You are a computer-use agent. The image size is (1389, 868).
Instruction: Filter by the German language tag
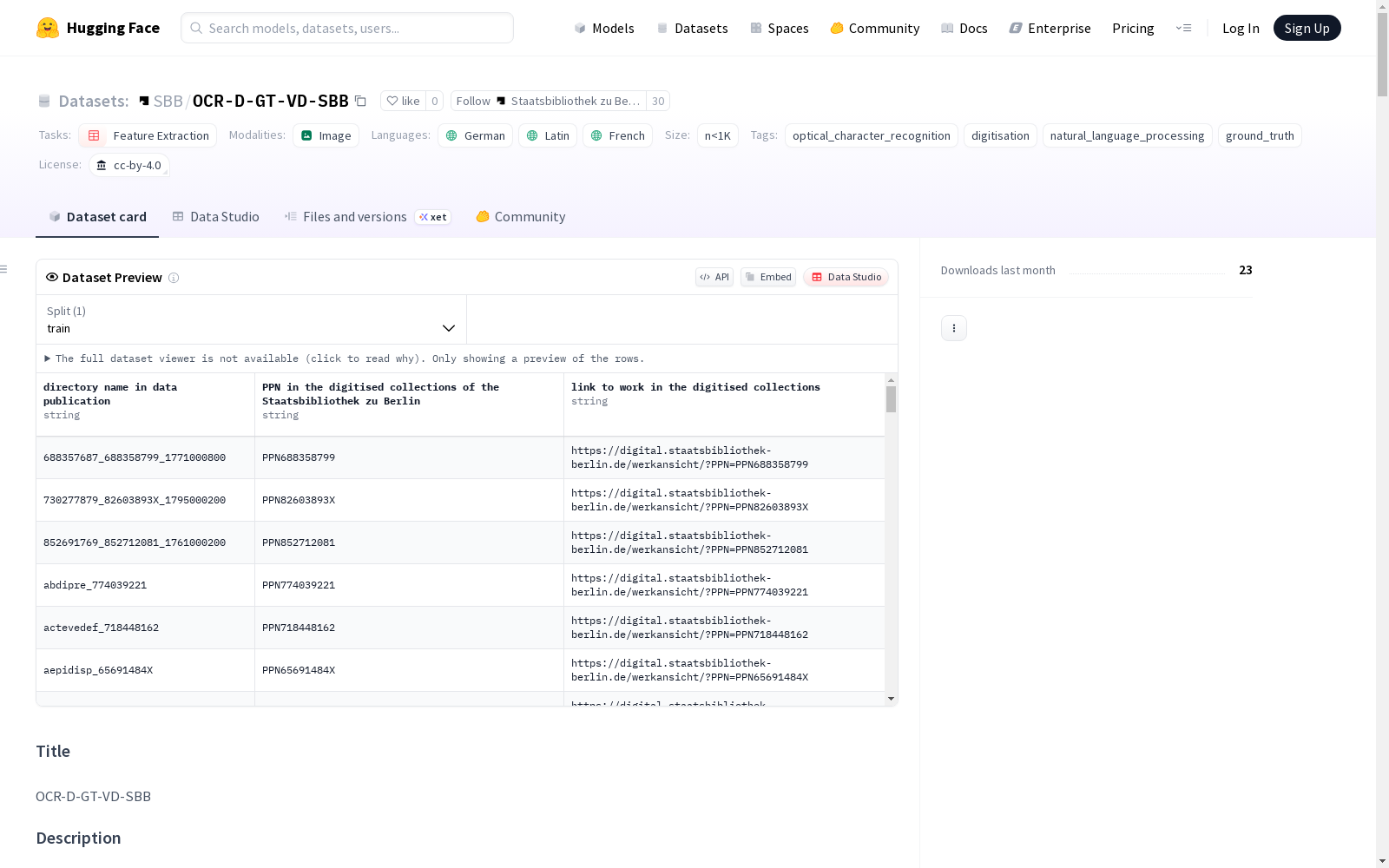(476, 135)
